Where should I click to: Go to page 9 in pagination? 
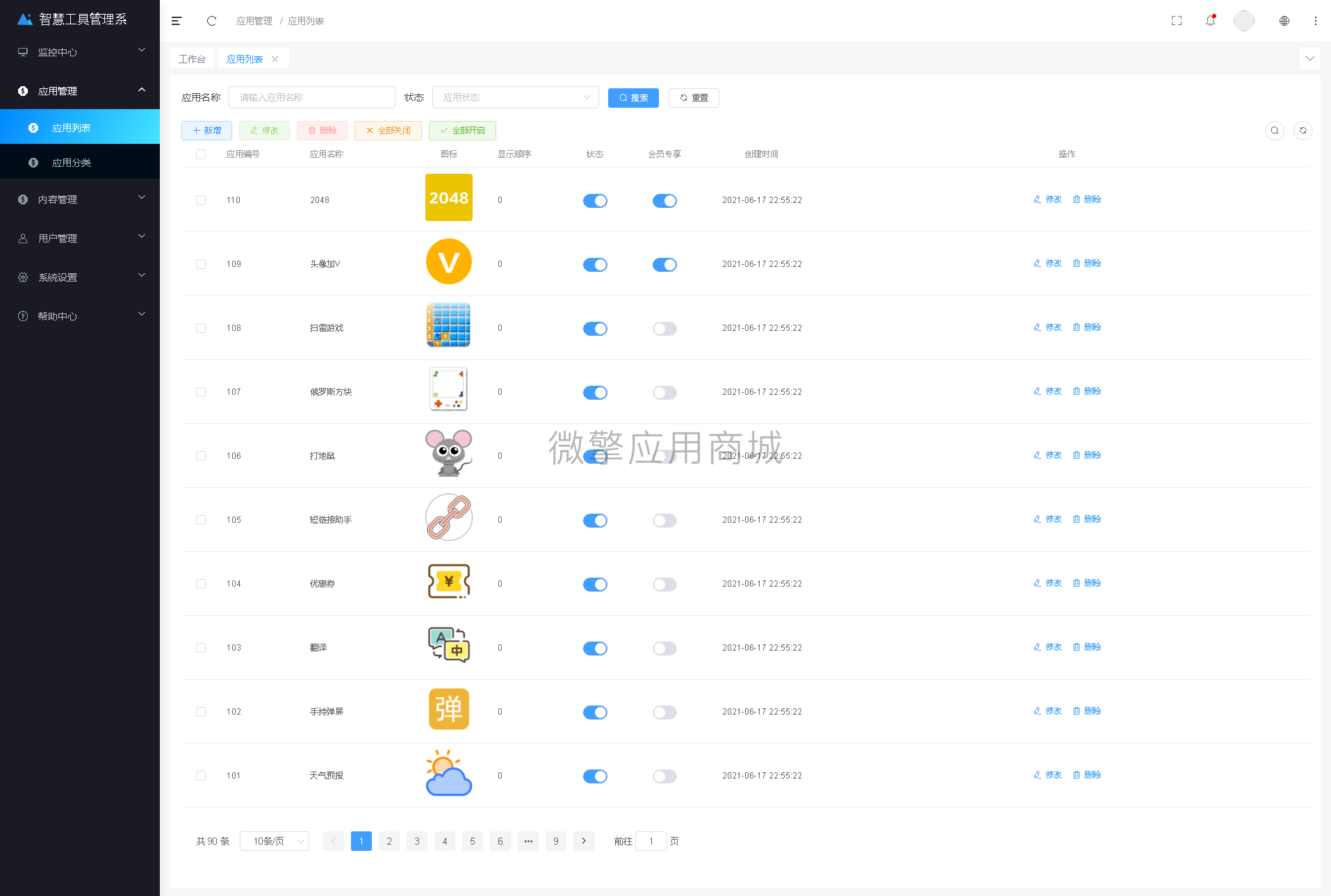(x=556, y=841)
